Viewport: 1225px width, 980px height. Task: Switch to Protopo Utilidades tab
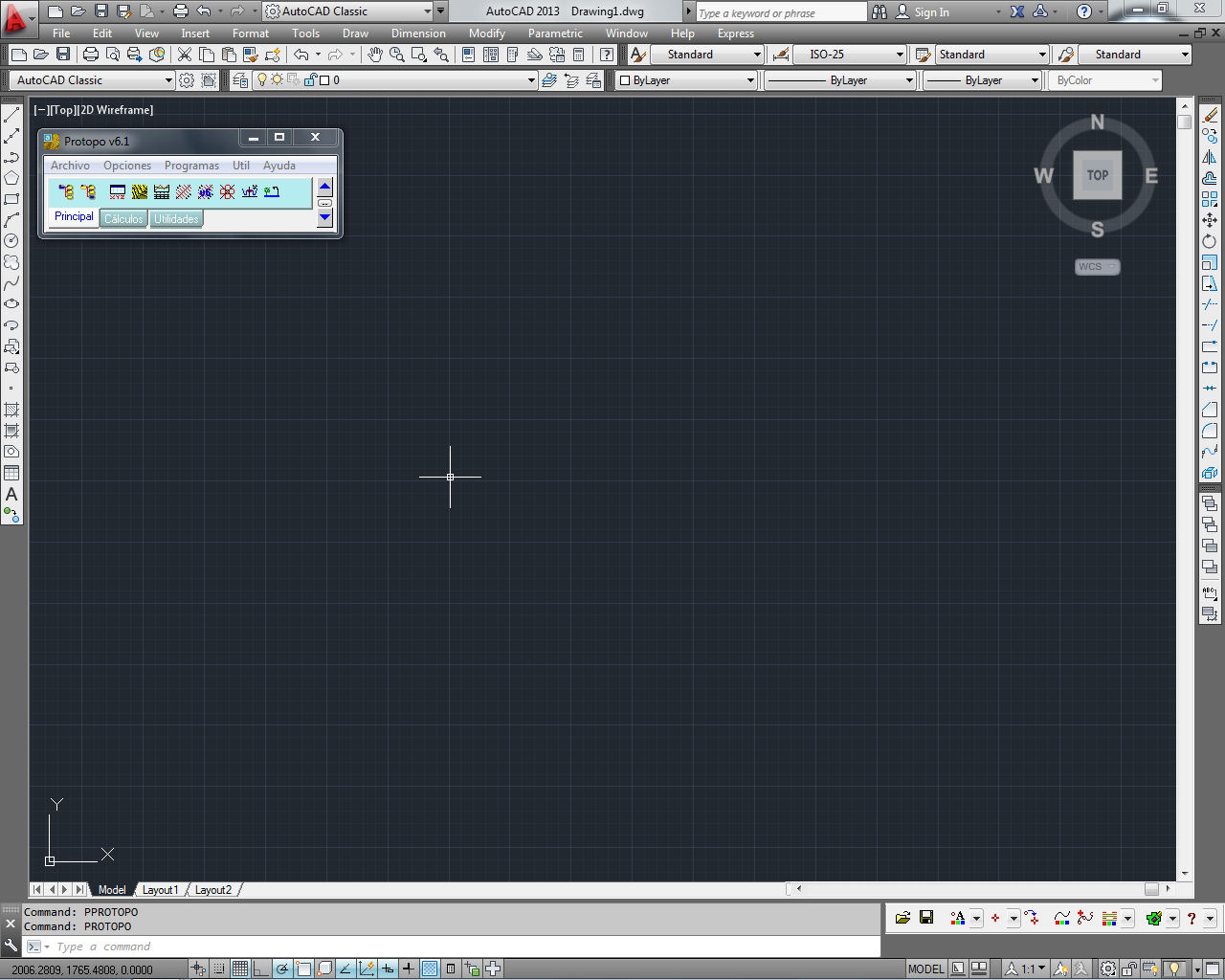click(x=176, y=219)
